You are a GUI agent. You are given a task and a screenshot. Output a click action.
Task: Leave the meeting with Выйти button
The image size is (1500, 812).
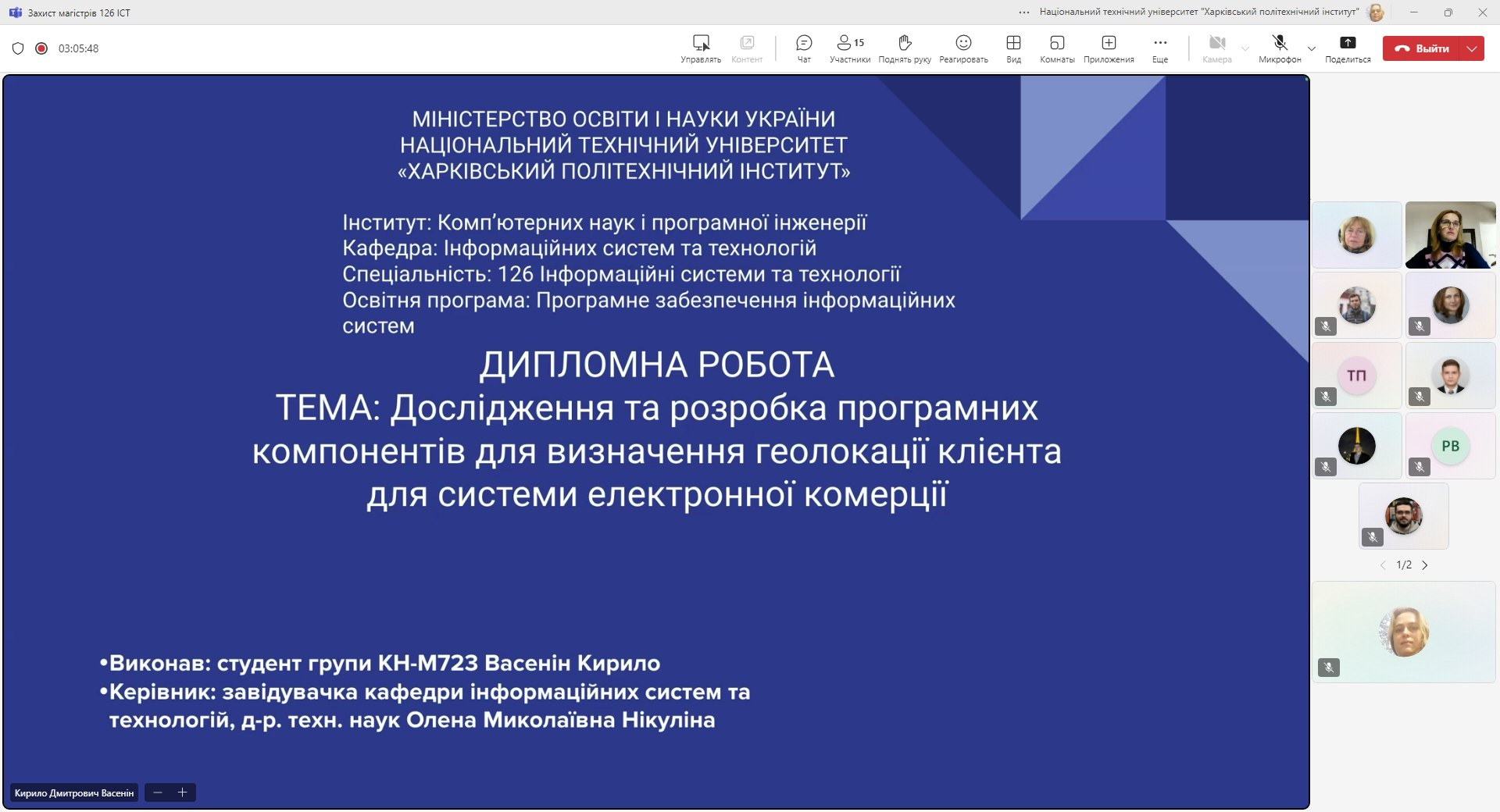pos(1423,48)
